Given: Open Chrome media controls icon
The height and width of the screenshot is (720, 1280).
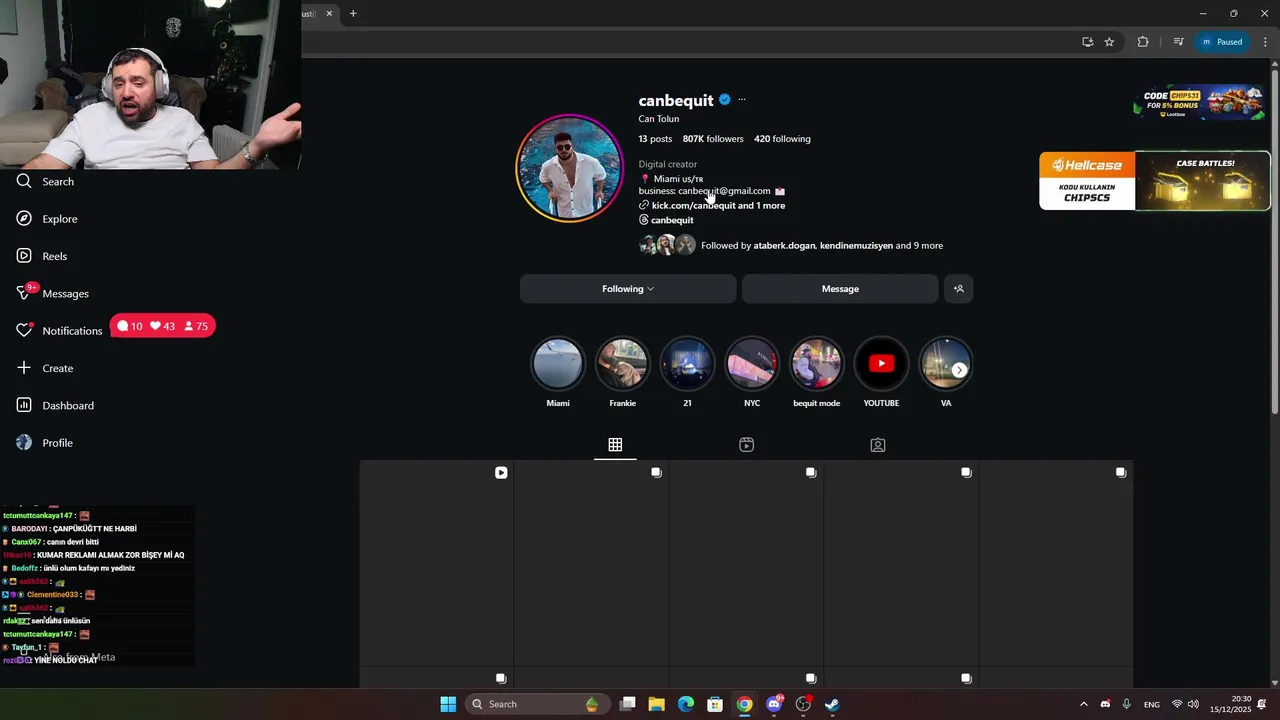Looking at the screenshot, I should pyautogui.click(x=1178, y=42).
